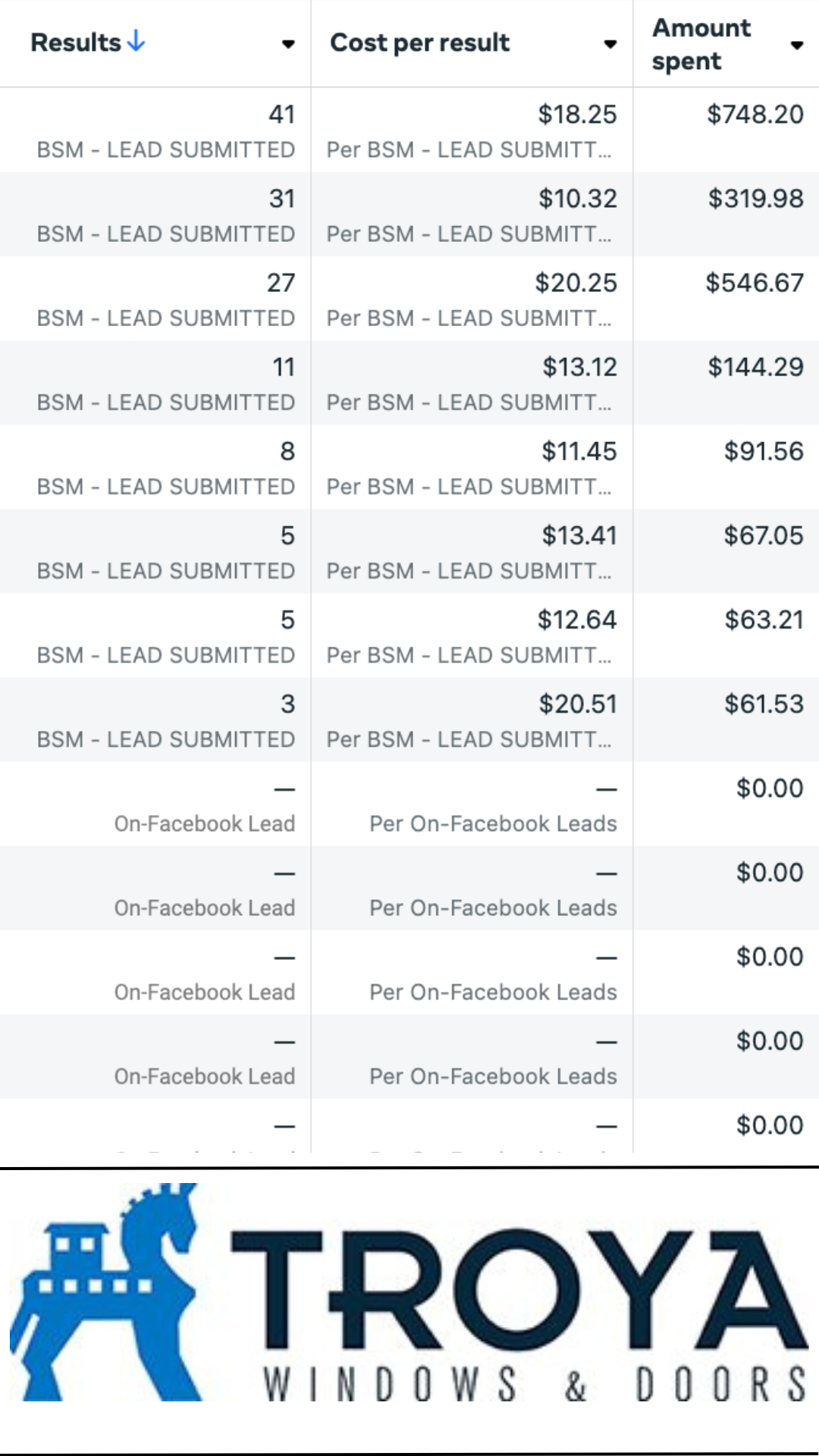
Task: Click the $12.64 cost per result value
Action: (576, 620)
